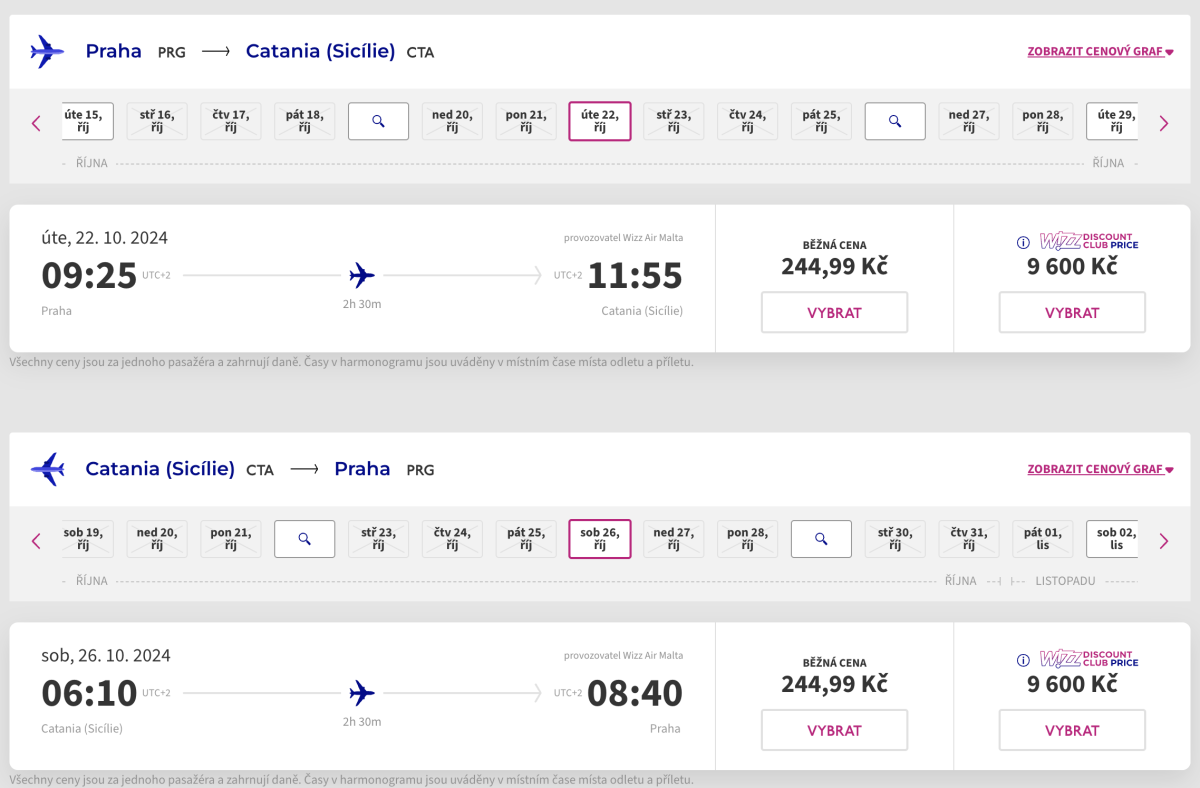Viewport: 1200px width, 788px height.
Task: Click search icon before stř 30 in return row
Action: tap(821, 539)
